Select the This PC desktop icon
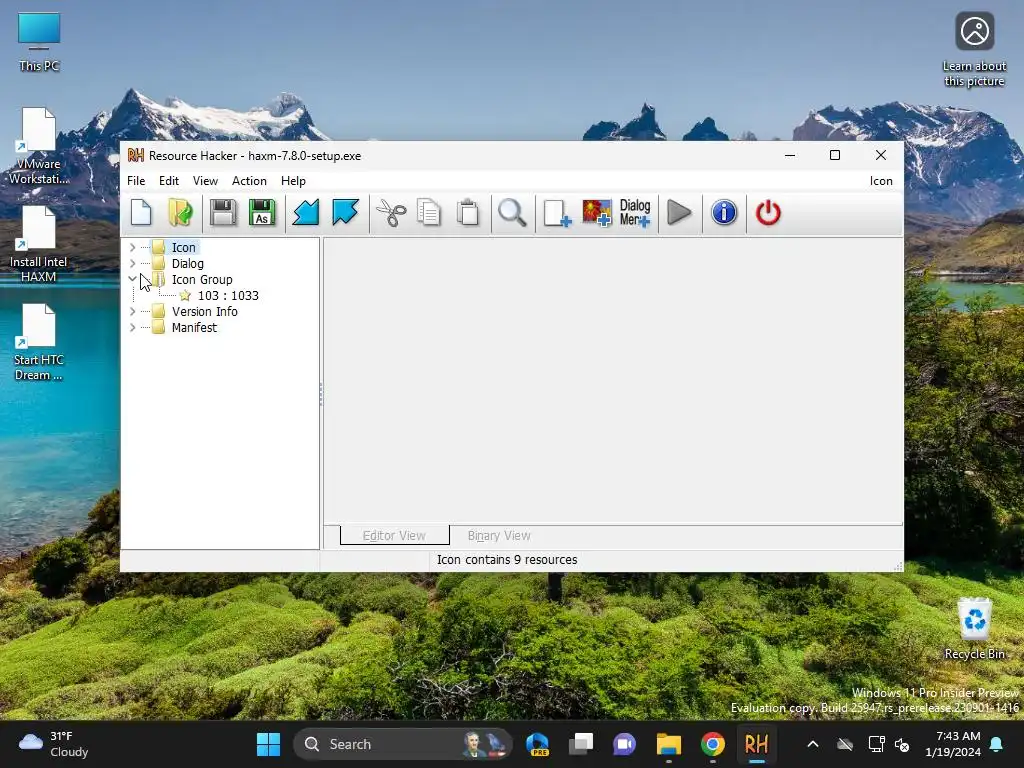This screenshot has height=768, width=1024. 39,42
